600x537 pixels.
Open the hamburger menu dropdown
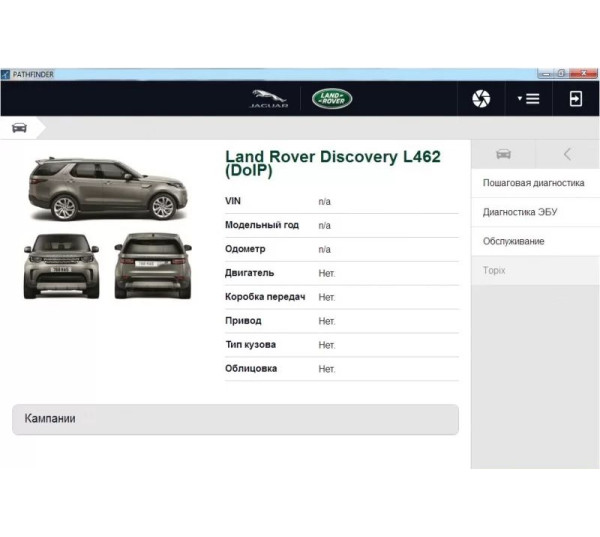coord(529,98)
